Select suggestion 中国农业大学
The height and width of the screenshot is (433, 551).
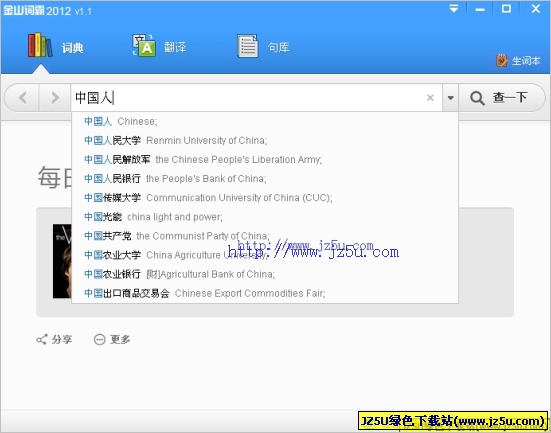pos(265,255)
